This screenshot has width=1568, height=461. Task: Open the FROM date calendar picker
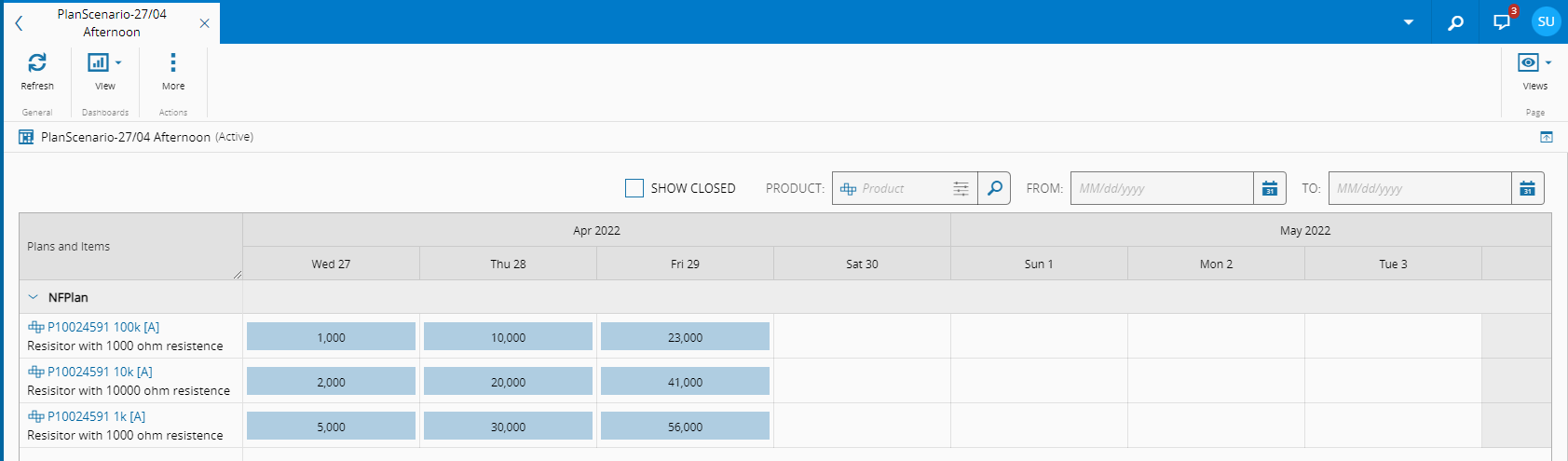[1269, 188]
